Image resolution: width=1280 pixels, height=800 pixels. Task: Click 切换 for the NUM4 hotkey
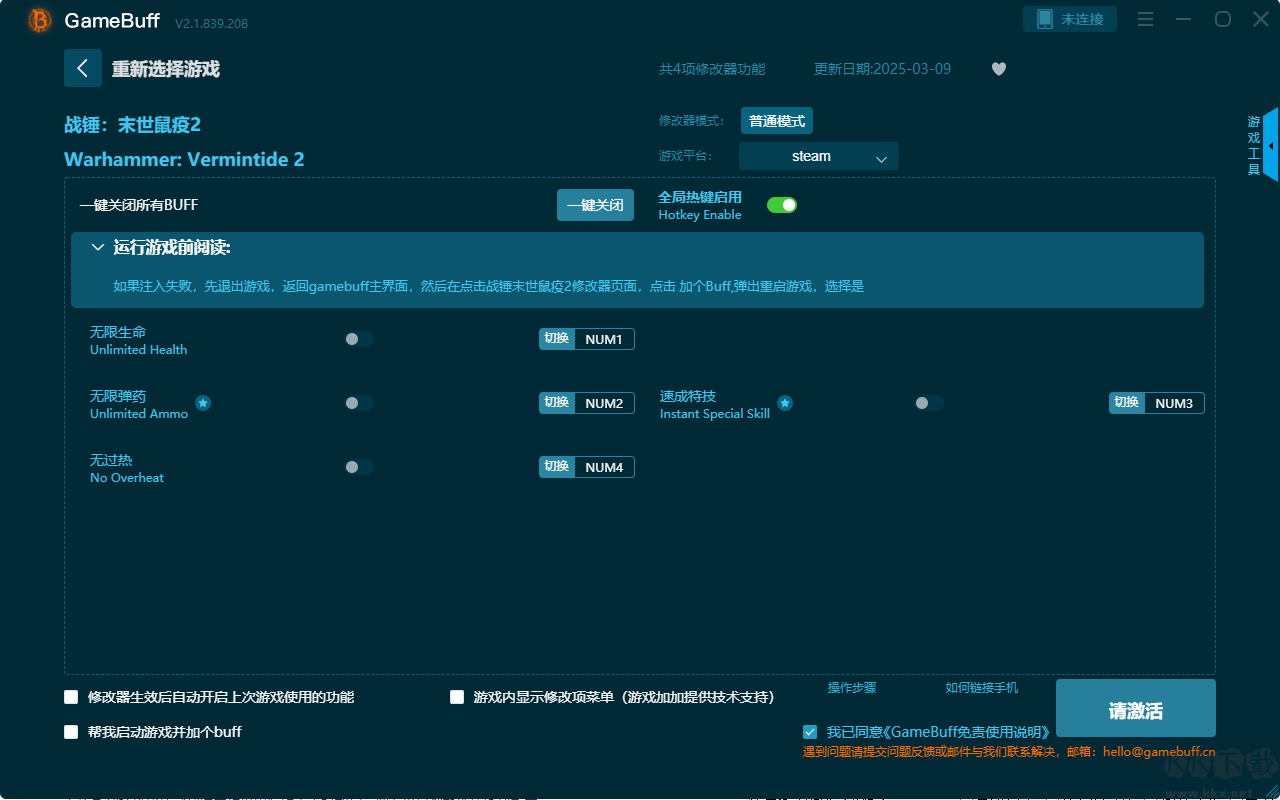(557, 467)
